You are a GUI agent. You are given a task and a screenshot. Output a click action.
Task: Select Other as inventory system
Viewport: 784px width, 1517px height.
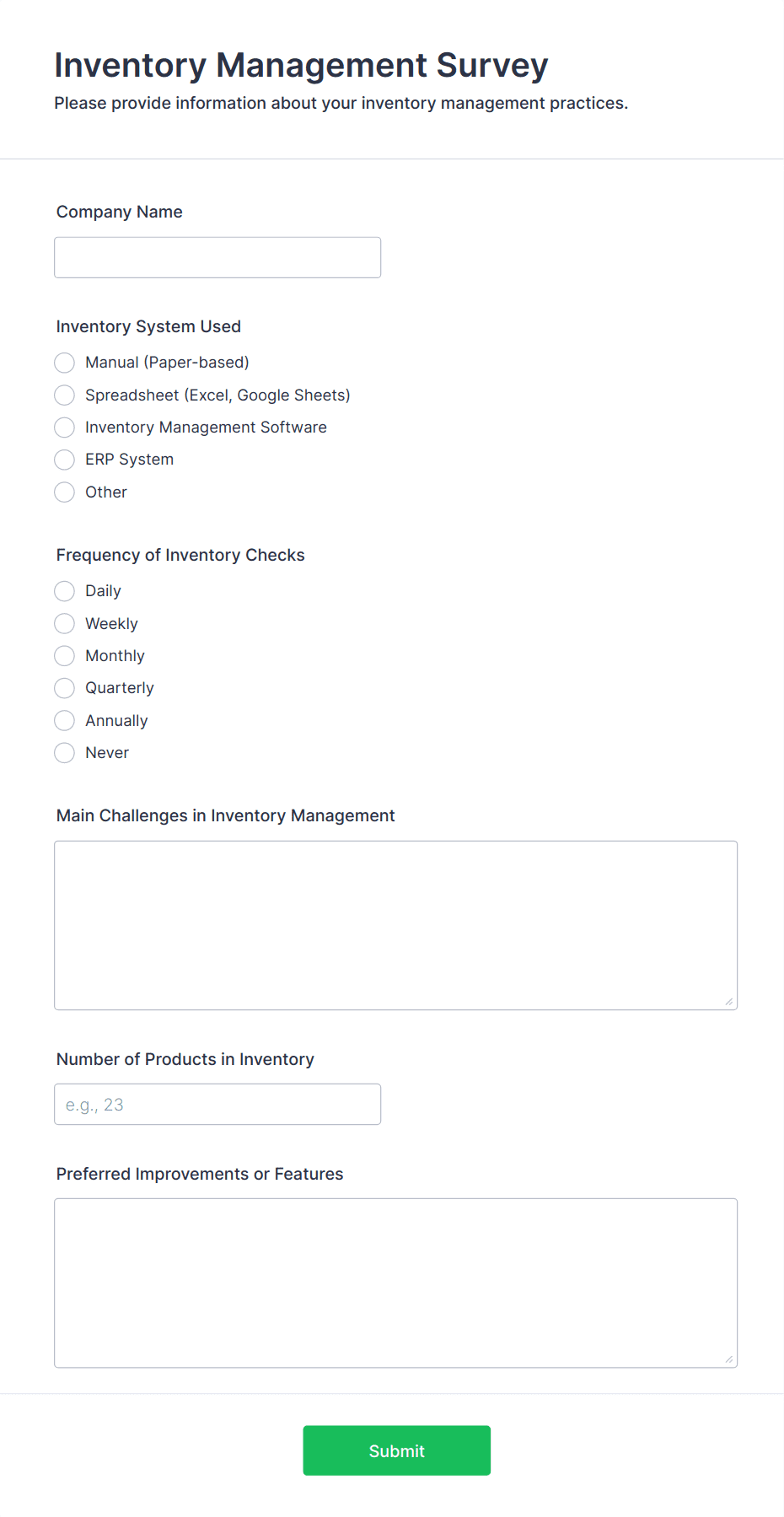[64, 492]
